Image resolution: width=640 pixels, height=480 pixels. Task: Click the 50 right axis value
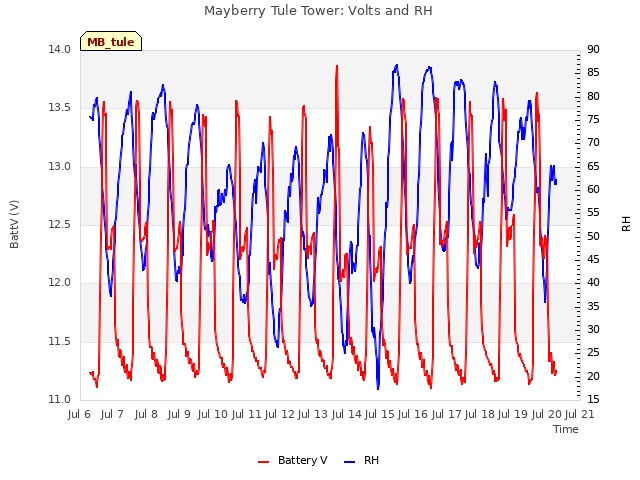pos(593,236)
